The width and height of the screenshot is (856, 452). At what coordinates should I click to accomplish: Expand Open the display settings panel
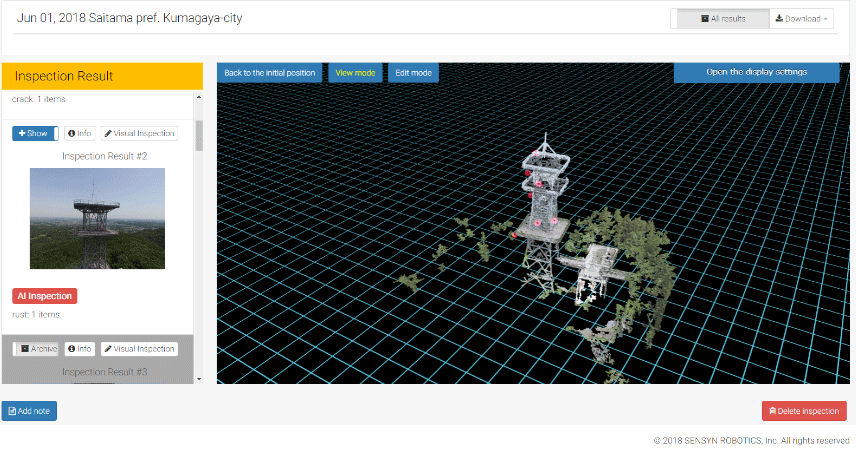756,72
